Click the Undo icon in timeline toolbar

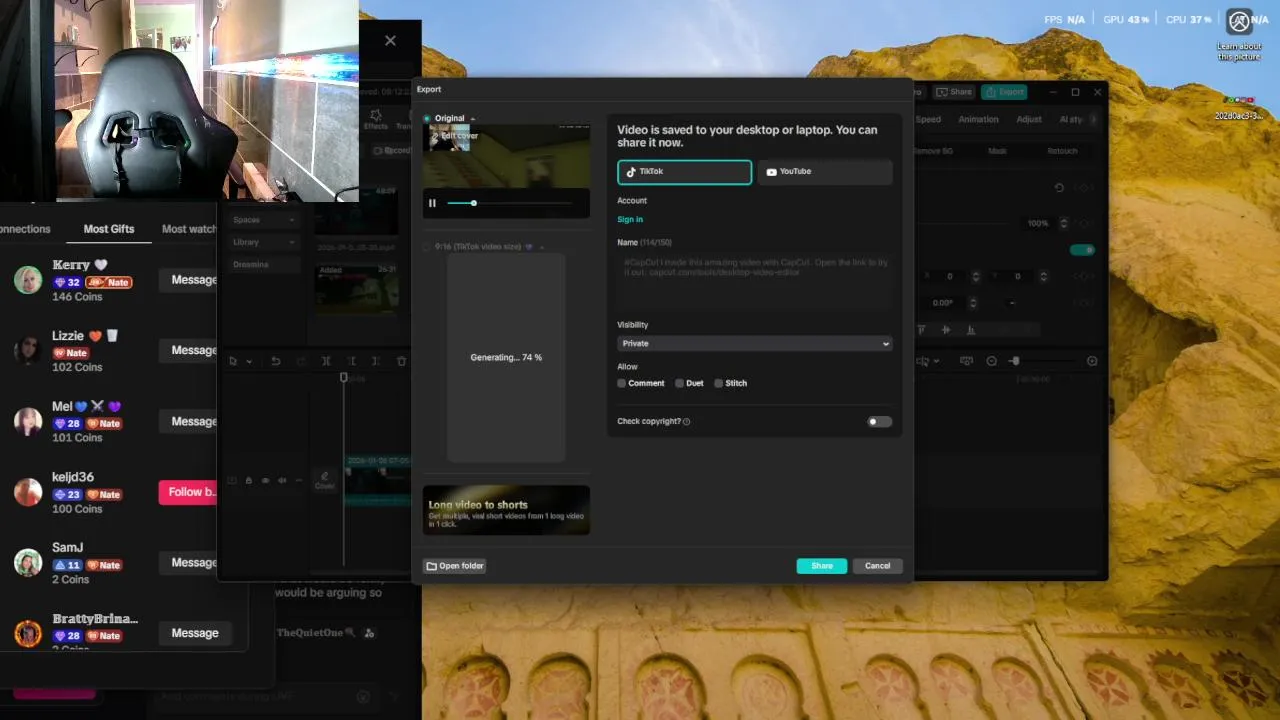[x=276, y=361]
